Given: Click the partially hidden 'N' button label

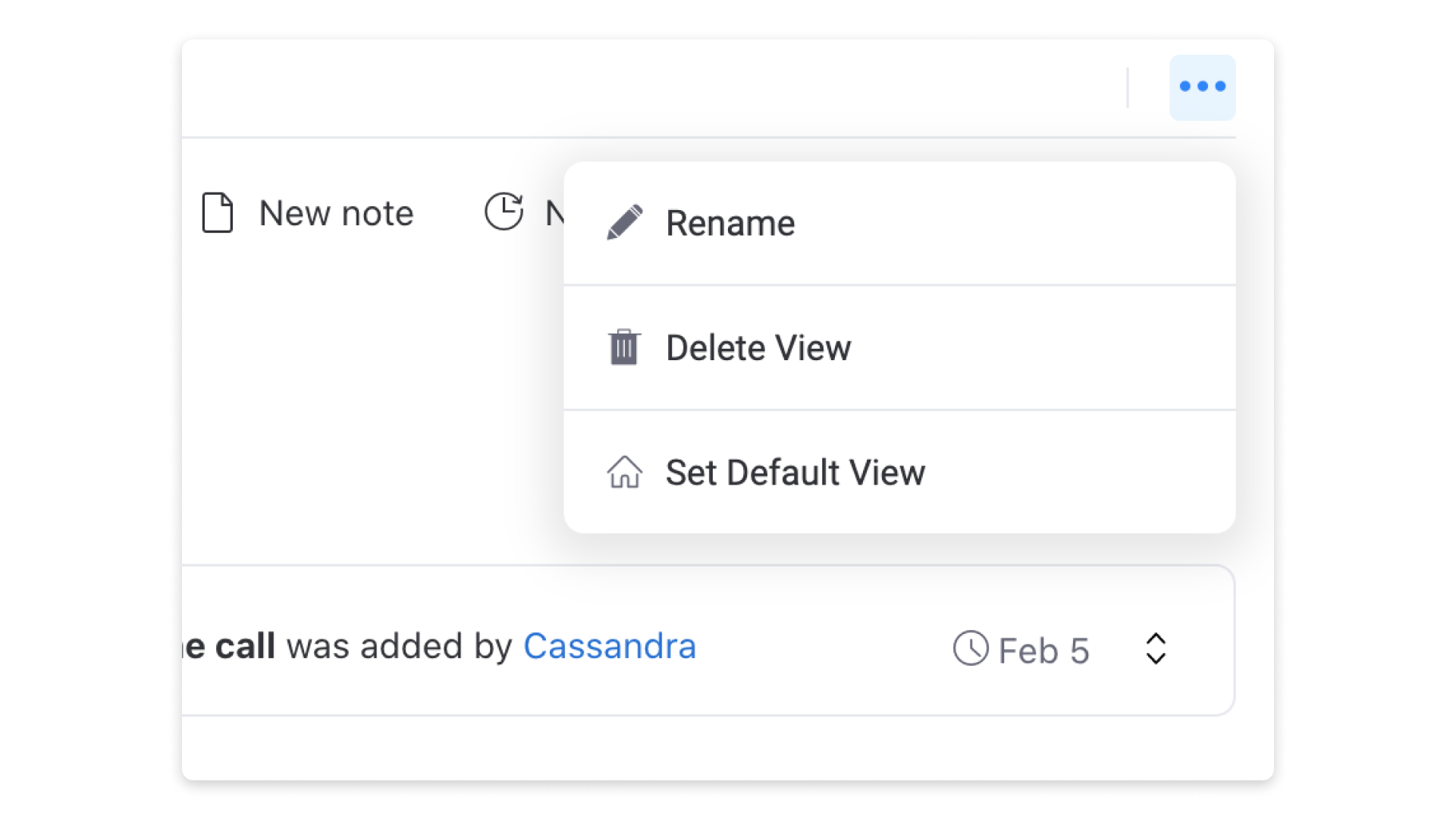Looking at the screenshot, I should pyautogui.click(x=554, y=213).
